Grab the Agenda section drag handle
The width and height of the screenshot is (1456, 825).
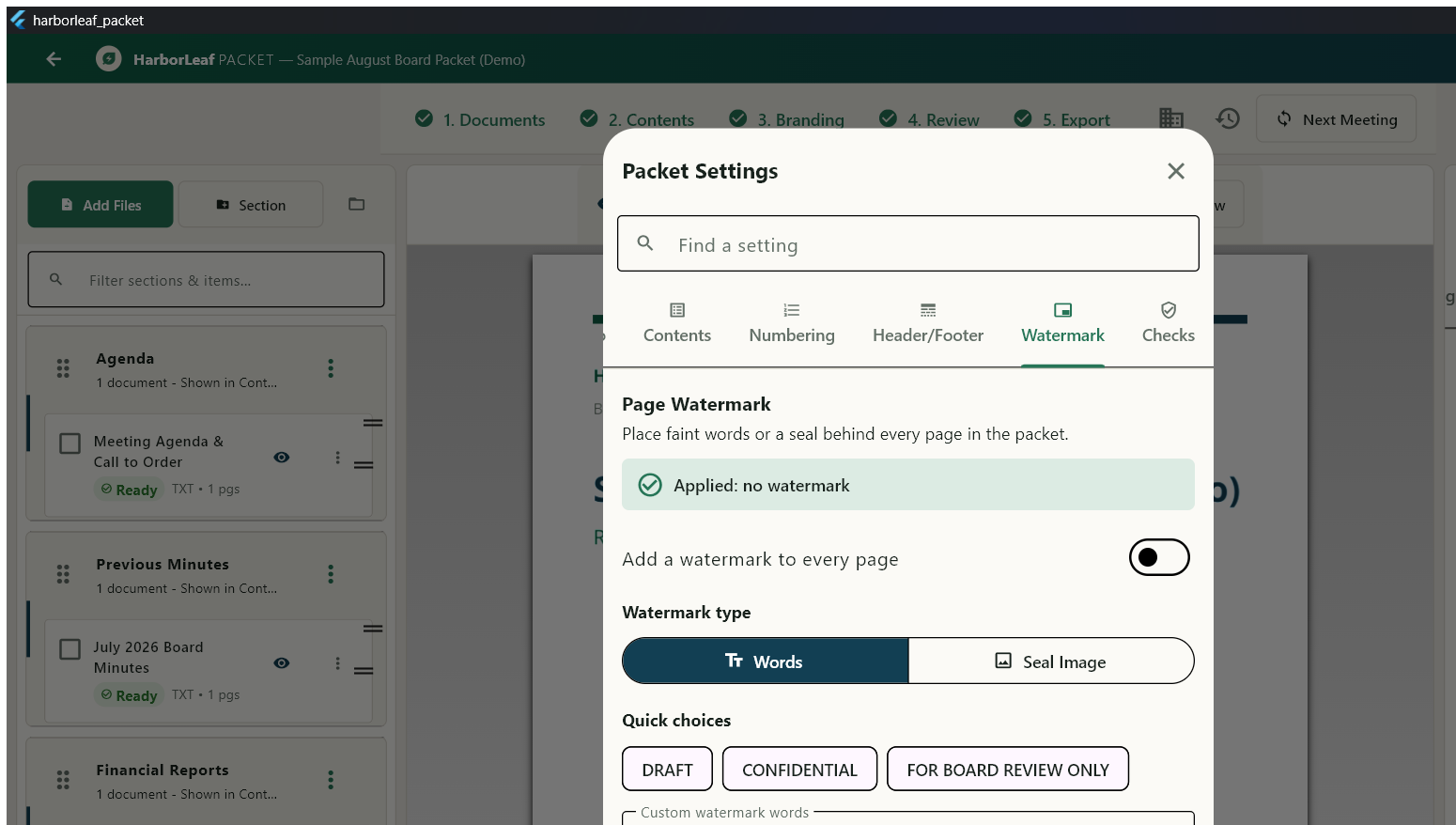pyautogui.click(x=63, y=368)
